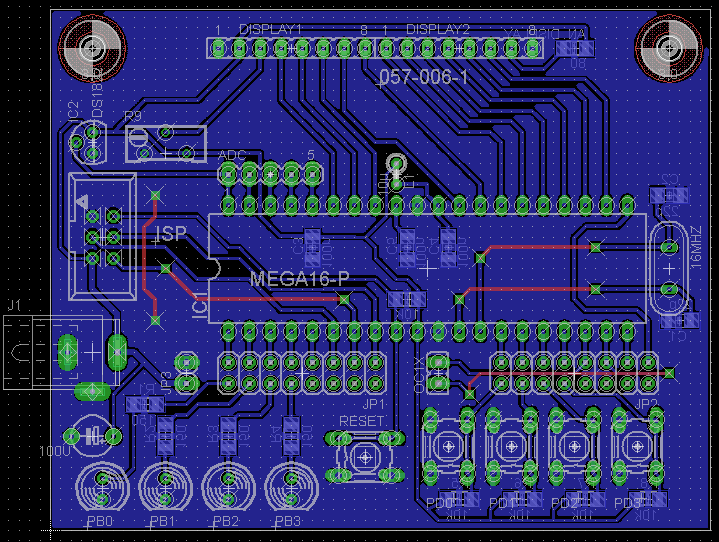Viewport: 719px width, 542px height.
Task: Click the ISP connector label
Action: [x=169, y=234]
